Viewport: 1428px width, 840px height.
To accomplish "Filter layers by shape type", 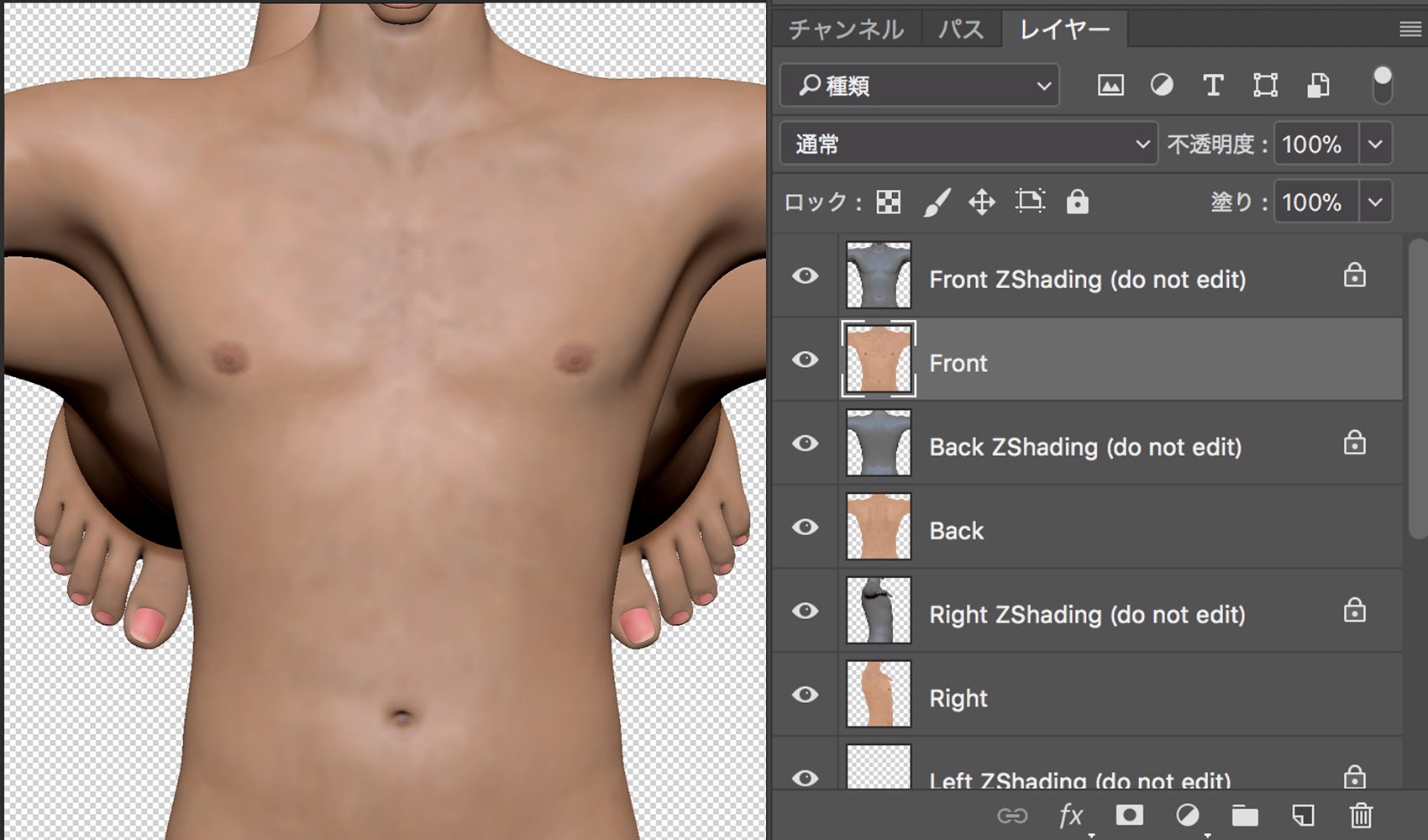I will 1265,85.
